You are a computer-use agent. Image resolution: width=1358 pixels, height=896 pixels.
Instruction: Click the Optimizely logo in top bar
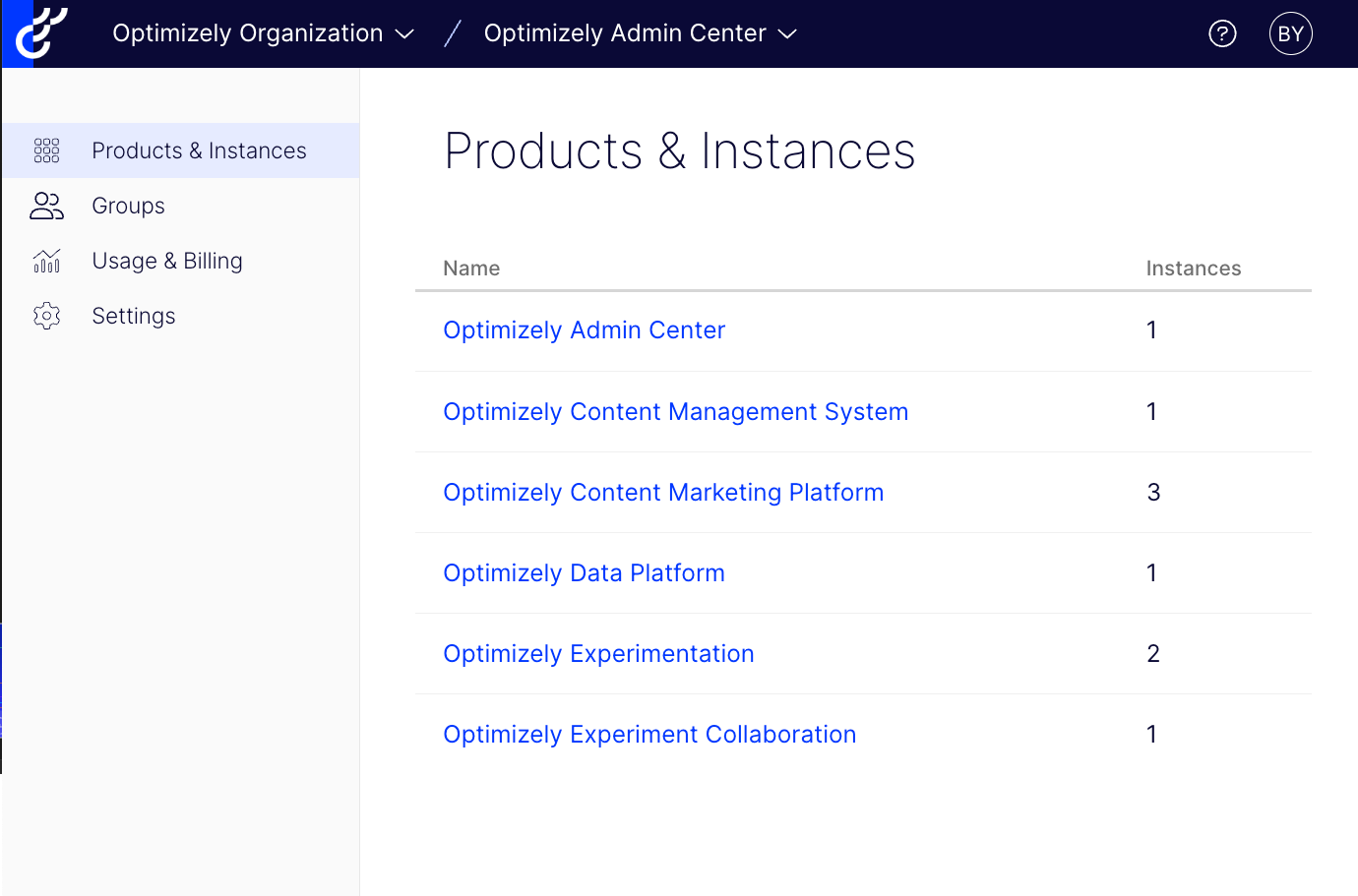(x=39, y=32)
